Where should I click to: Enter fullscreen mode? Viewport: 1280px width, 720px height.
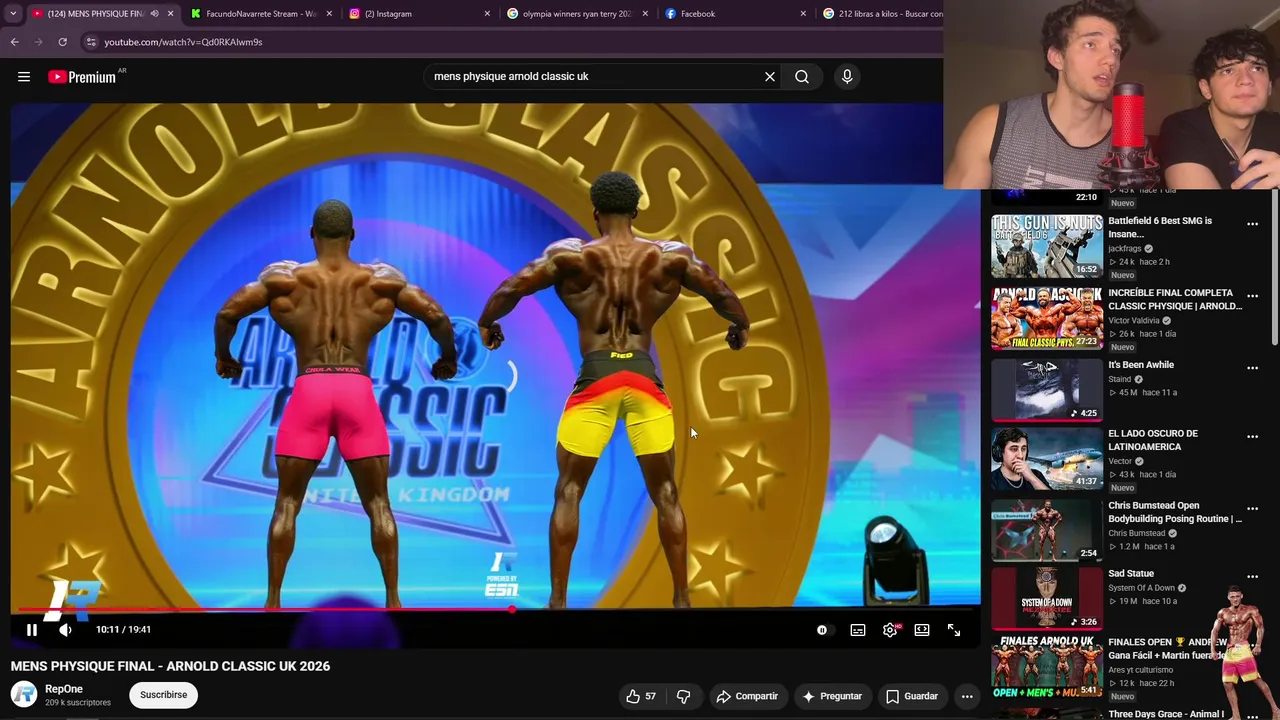click(x=954, y=630)
